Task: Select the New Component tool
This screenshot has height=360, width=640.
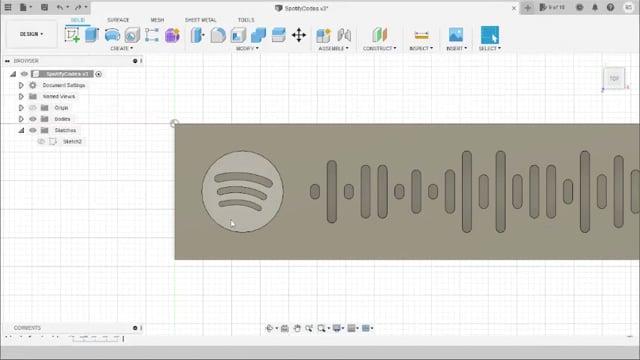Action: coord(323,35)
